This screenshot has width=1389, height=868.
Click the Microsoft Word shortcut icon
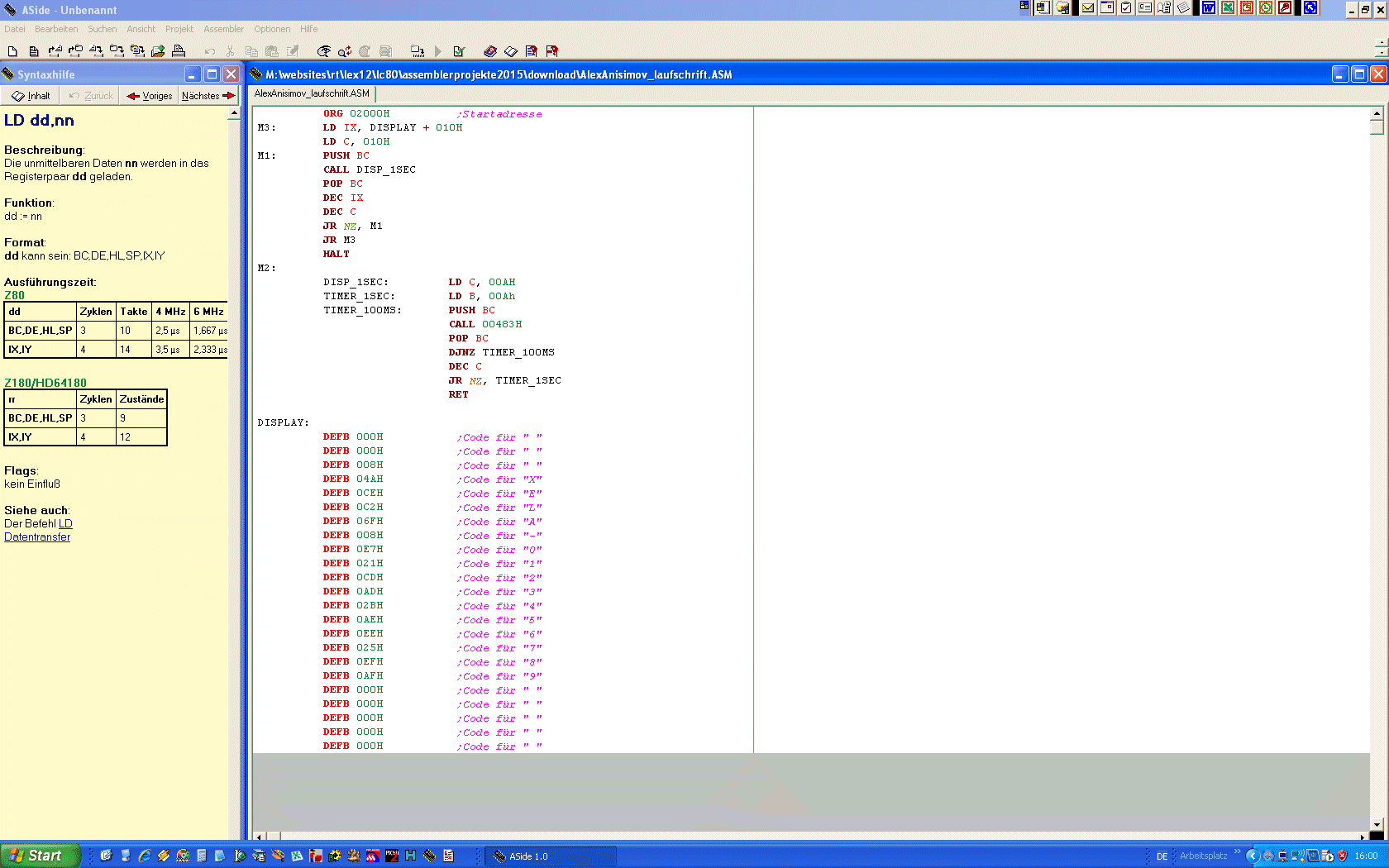(x=1209, y=8)
